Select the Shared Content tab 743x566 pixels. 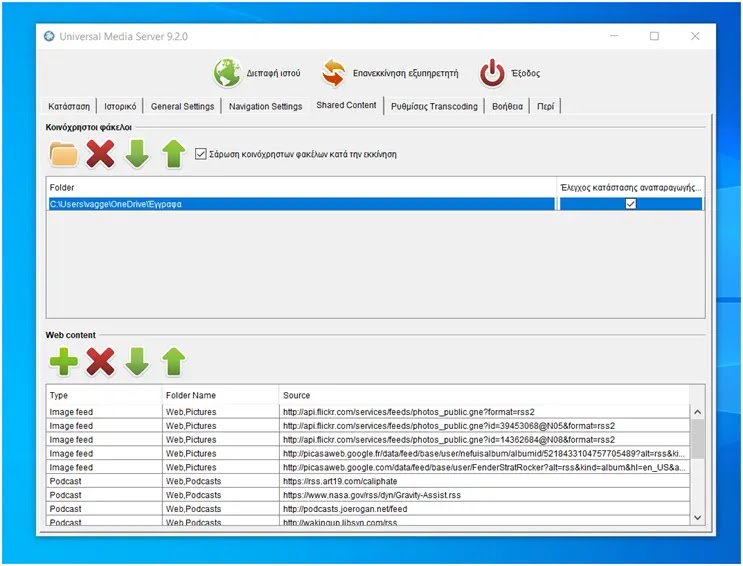pyautogui.click(x=346, y=105)
